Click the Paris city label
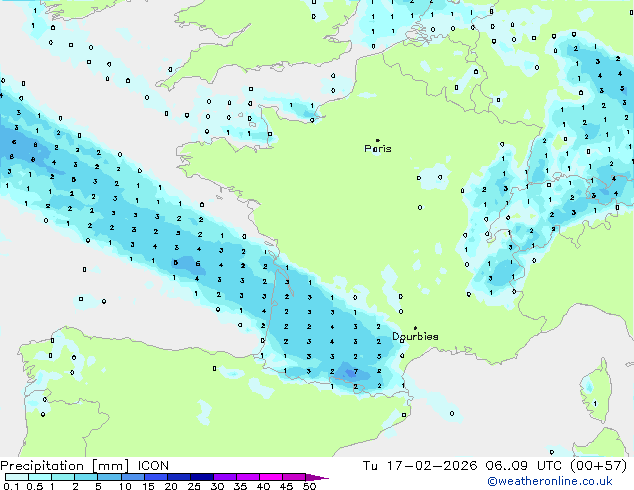The width and height of the screenshot is (634, 490). pyautogui.click(x=378, y=149)
